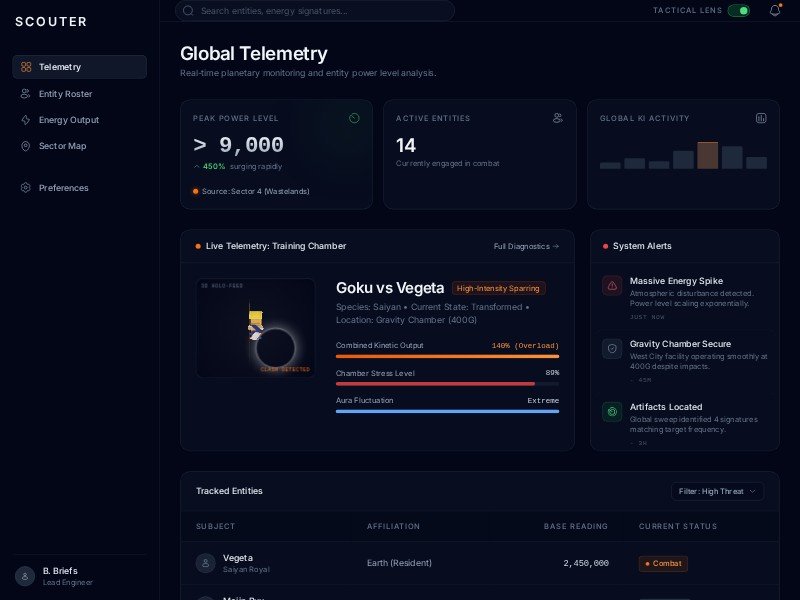
Task: Click the Full Diagnostics link
Action: click(x=526, y=246)
